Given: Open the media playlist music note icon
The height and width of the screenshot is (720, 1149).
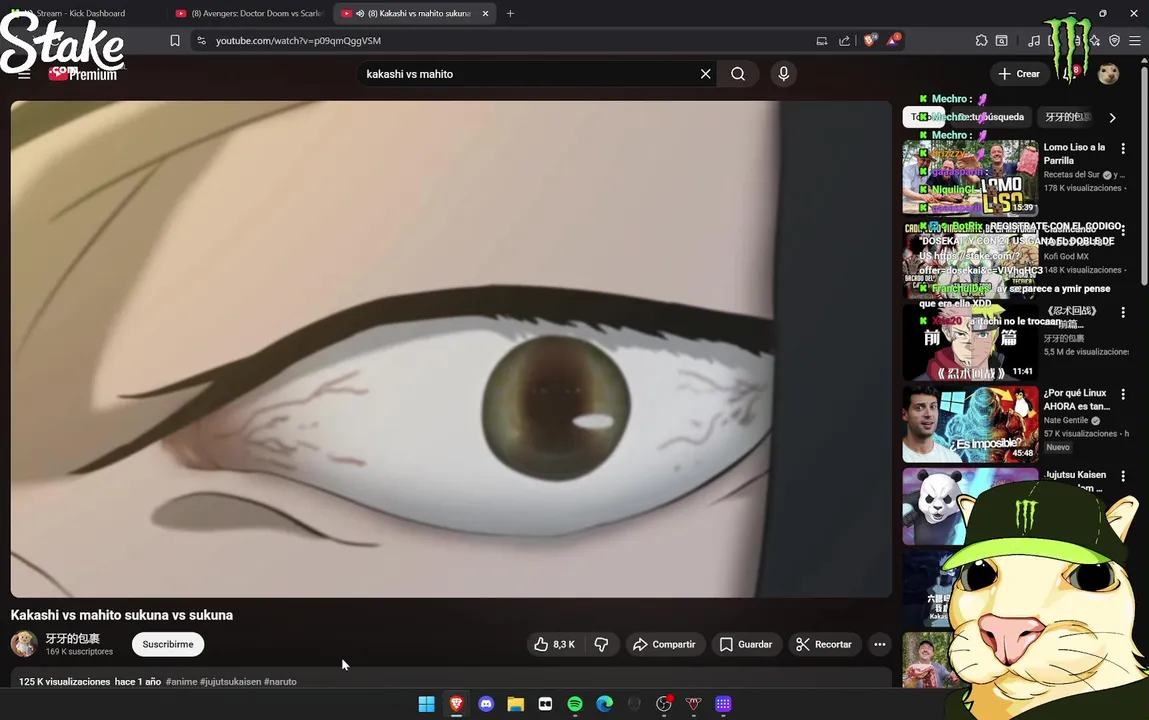Looking at the screenshot, I should pos(1033,41).
